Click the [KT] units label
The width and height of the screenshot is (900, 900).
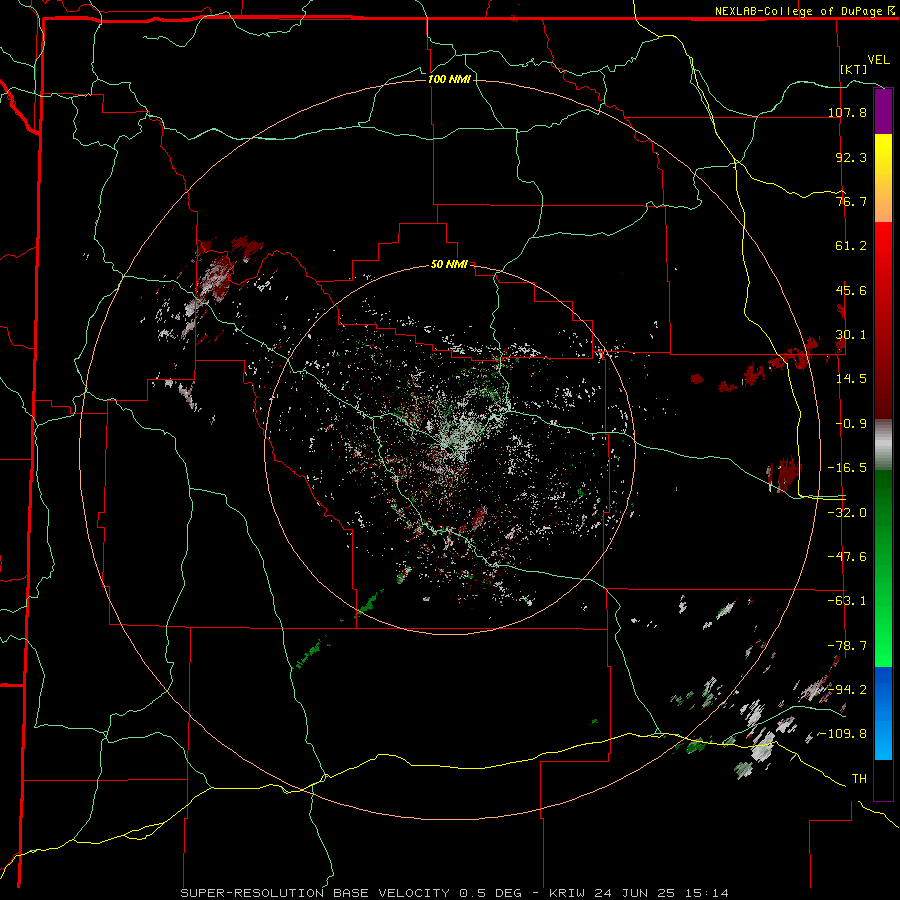click(854, 69)
